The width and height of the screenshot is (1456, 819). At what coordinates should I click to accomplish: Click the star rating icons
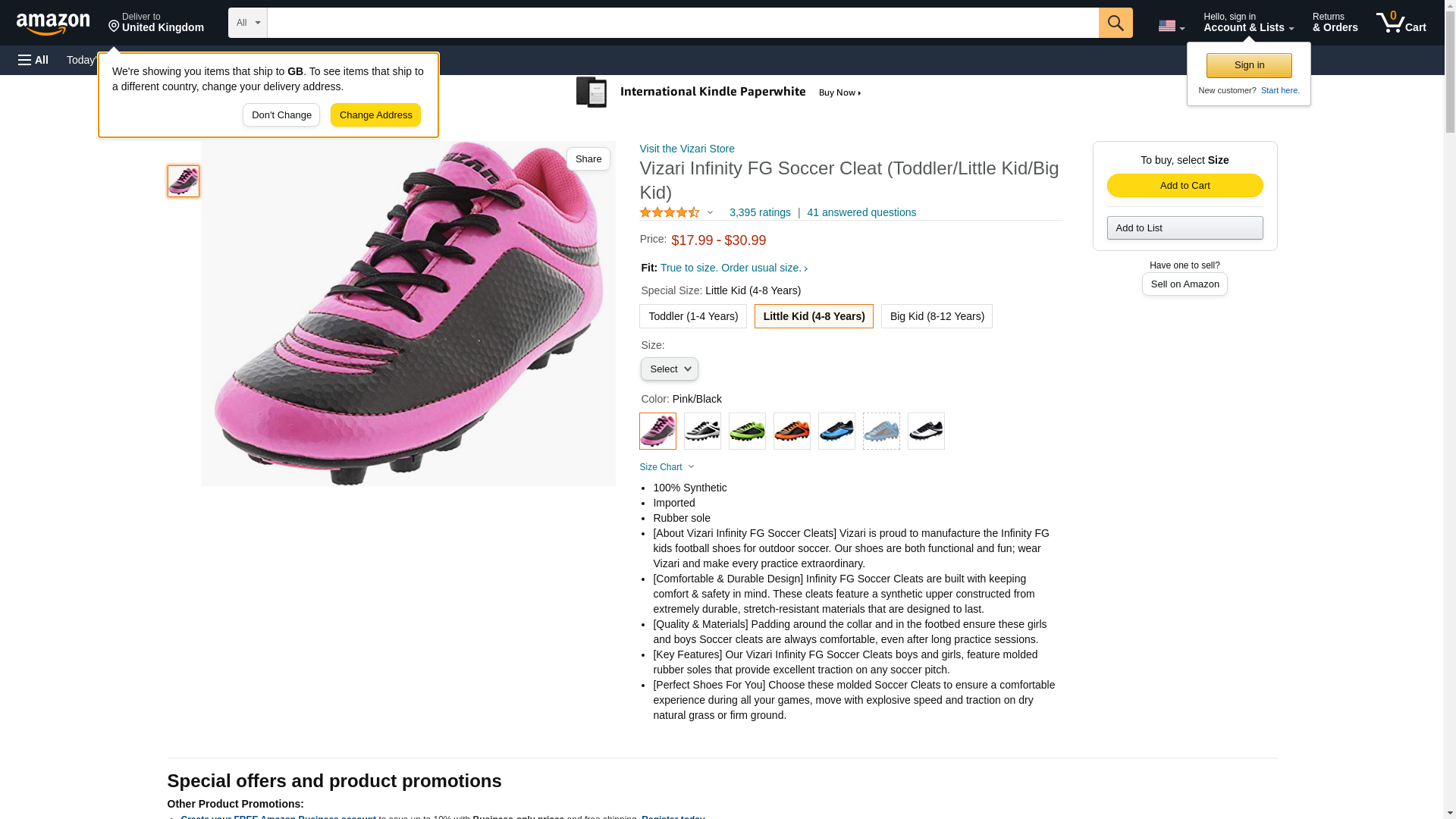[670, 212]
